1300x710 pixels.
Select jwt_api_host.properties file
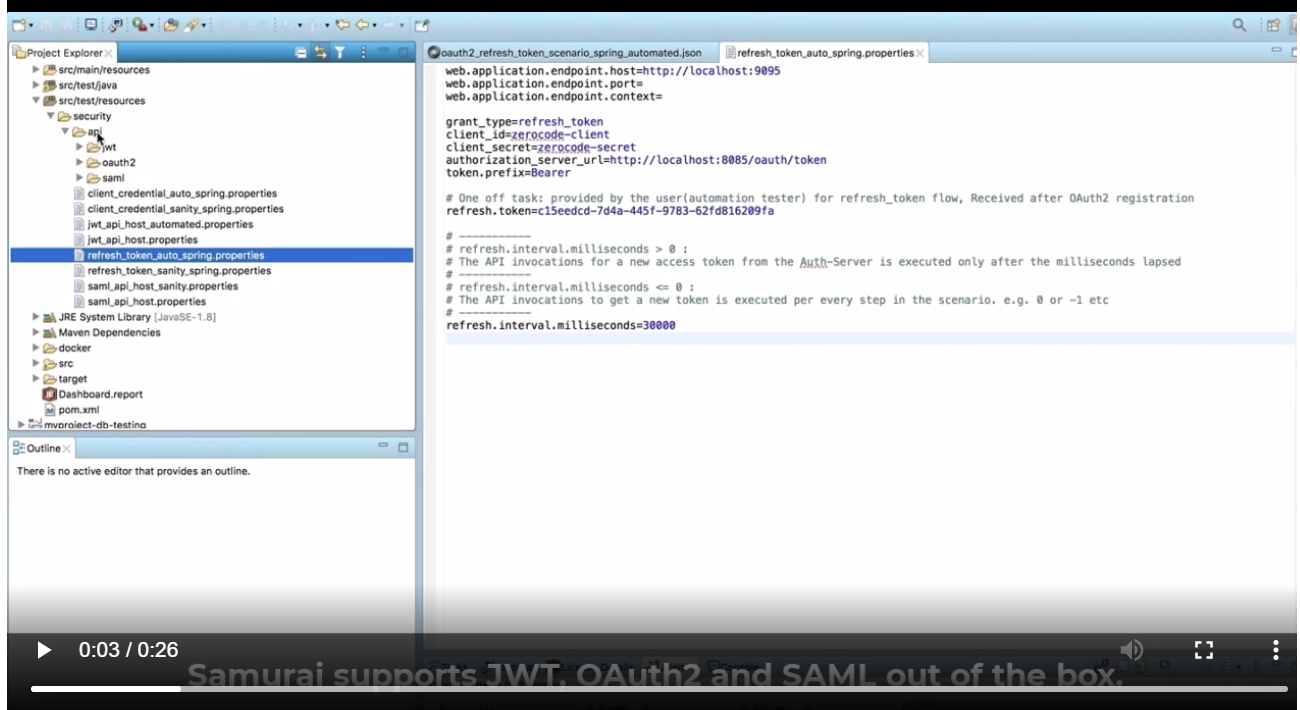click(136, 240)
